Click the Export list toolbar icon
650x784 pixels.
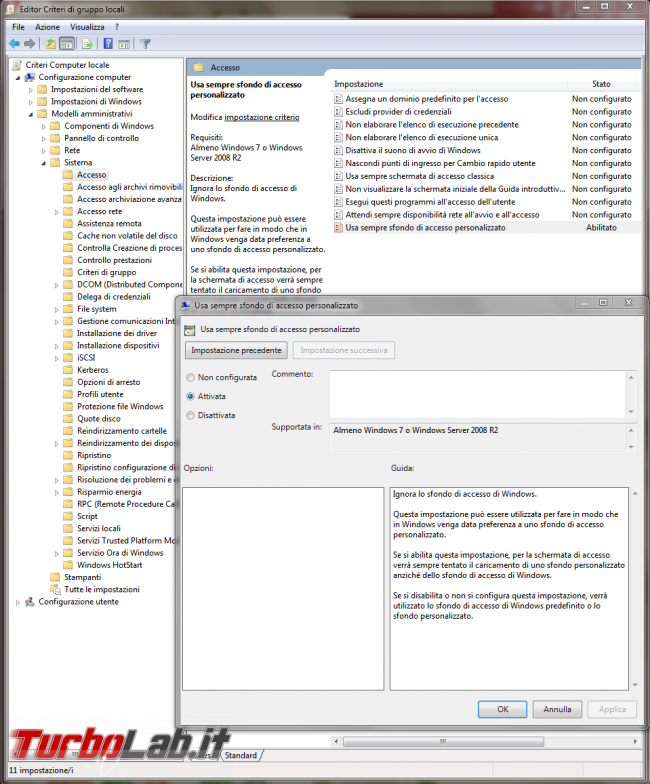click(x=88, y=44)
